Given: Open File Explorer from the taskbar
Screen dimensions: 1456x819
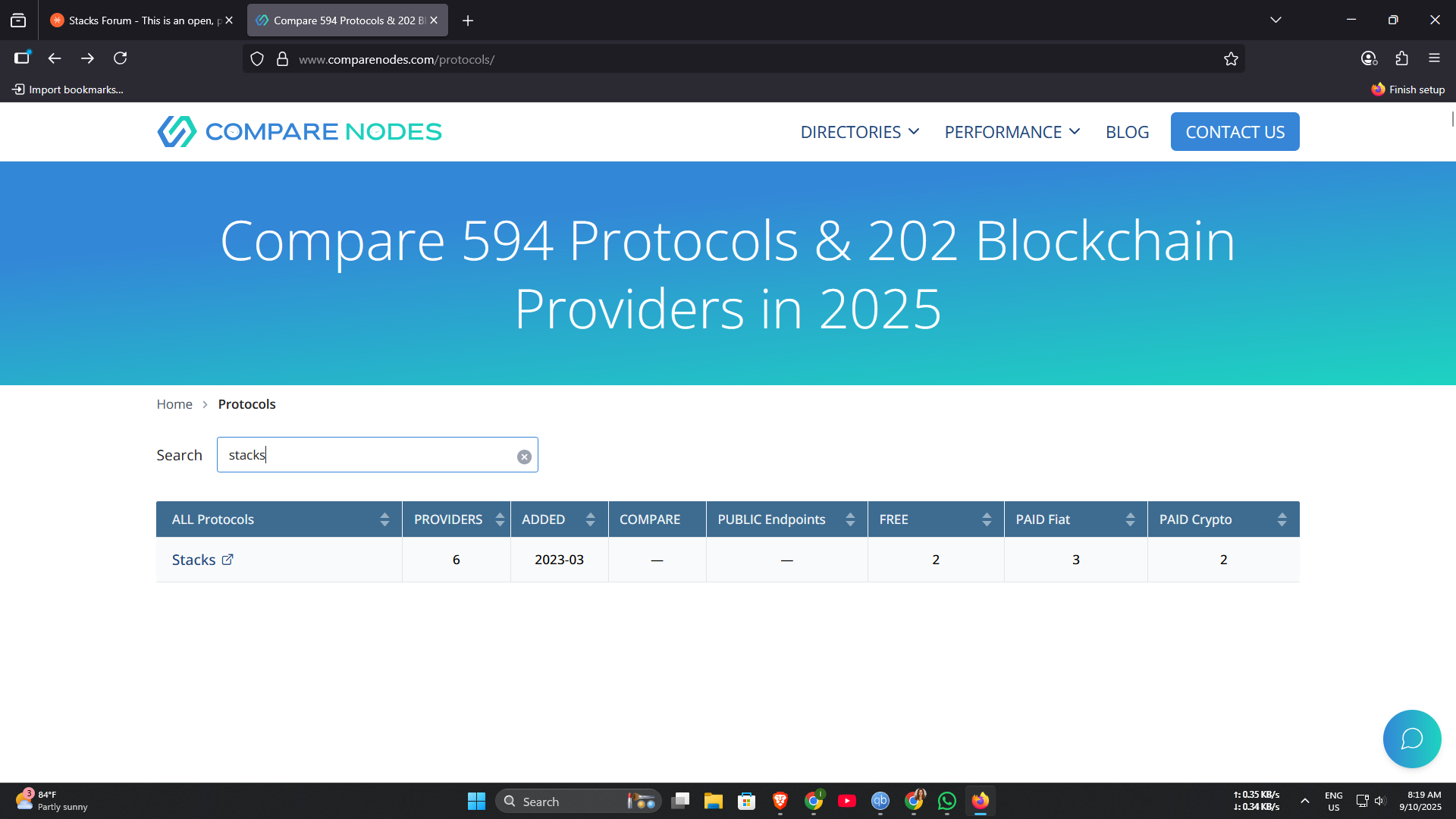Looking at the screenshot, I should click(714, 801).
